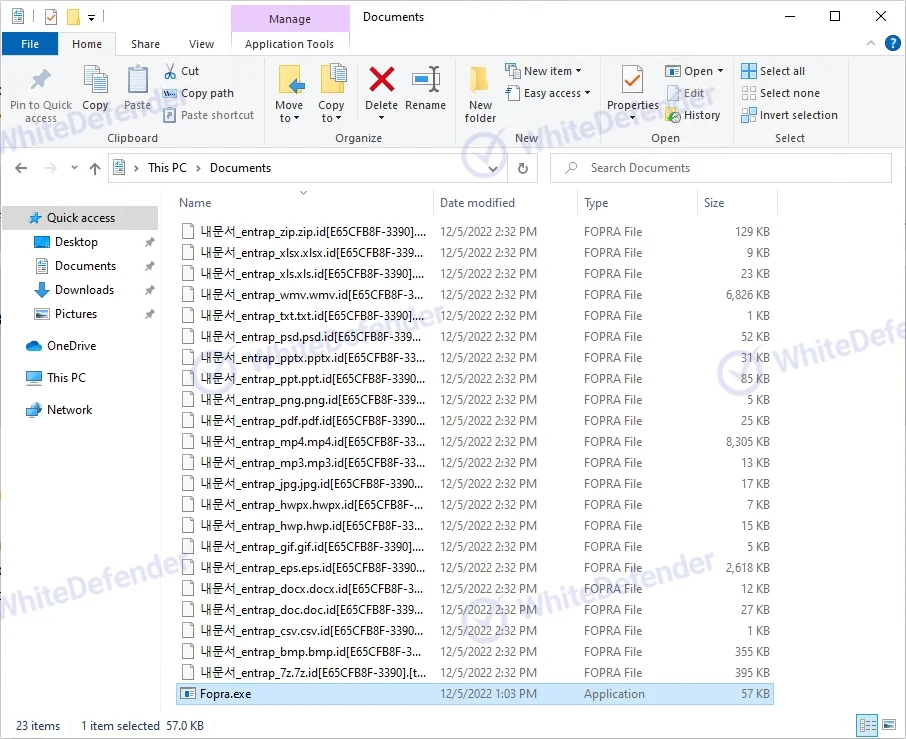The width and height of the screenshot is (906, 739).
Task: Open the File menu tab
Action: coord(30,44)
